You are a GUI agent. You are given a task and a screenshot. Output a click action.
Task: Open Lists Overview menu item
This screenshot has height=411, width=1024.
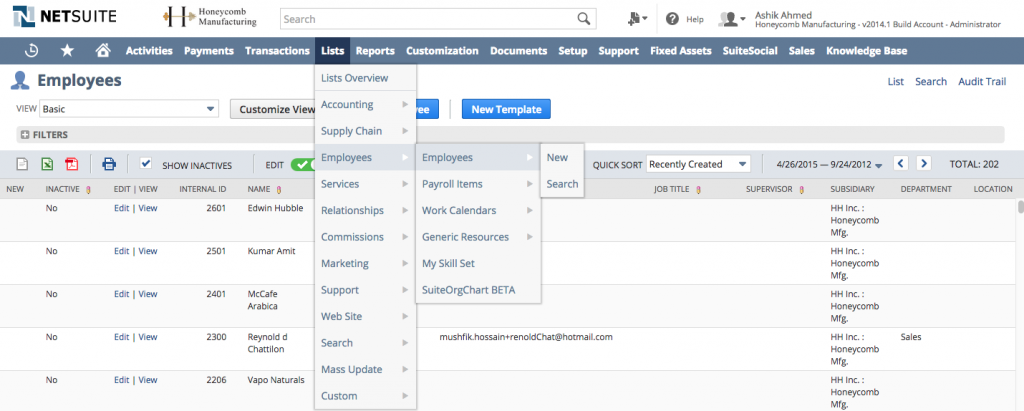coord(365,78)
